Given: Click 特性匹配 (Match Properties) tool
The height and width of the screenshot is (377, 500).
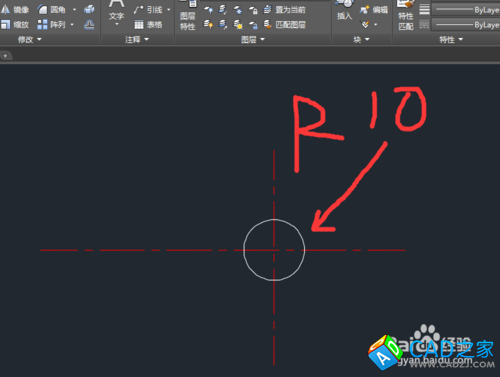Looking at the screenshot, I should pos(406,15).
